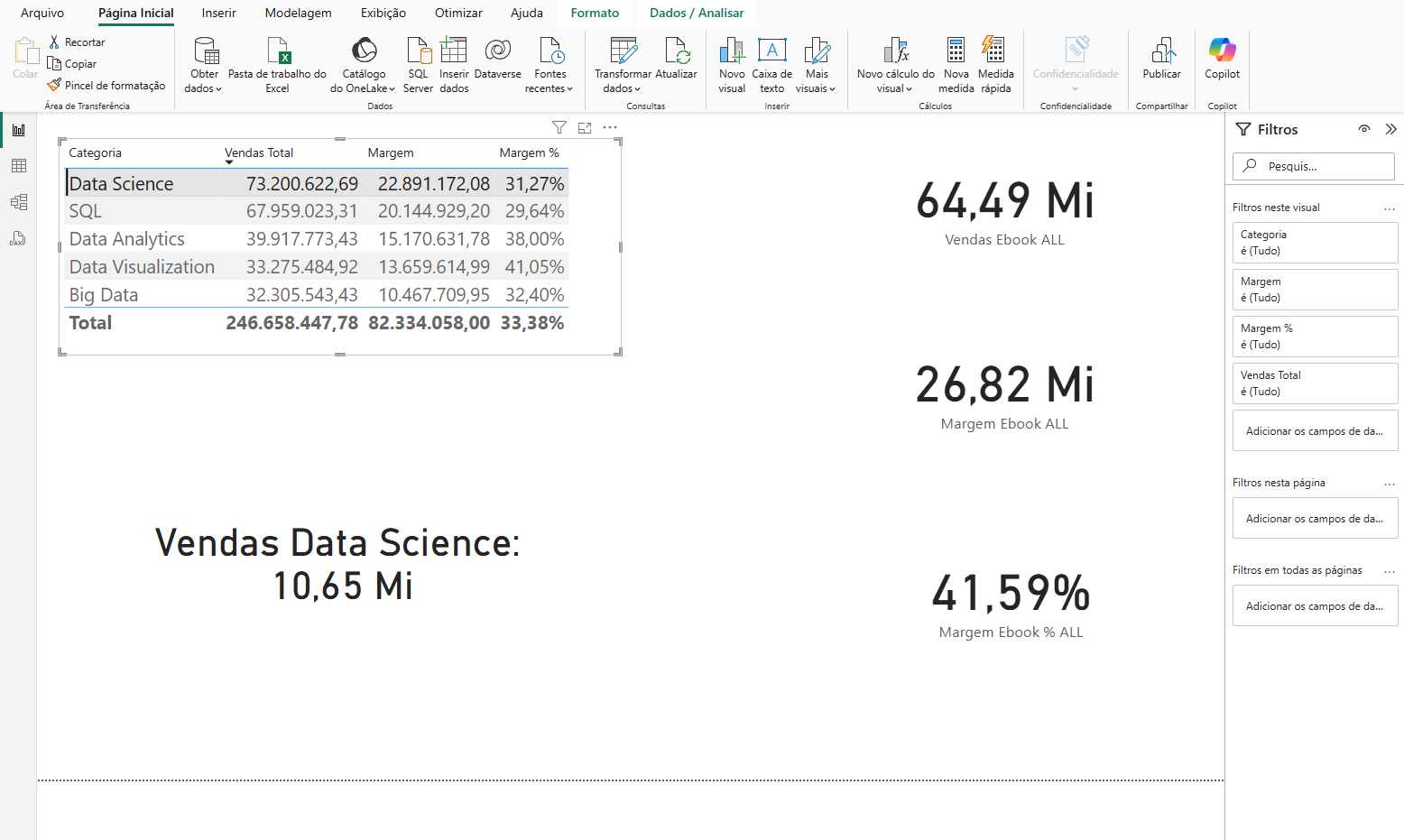This screenshot has height=840, width=1404.
Task: Open DAX query view in sidebar
Action: click(18, 238)
